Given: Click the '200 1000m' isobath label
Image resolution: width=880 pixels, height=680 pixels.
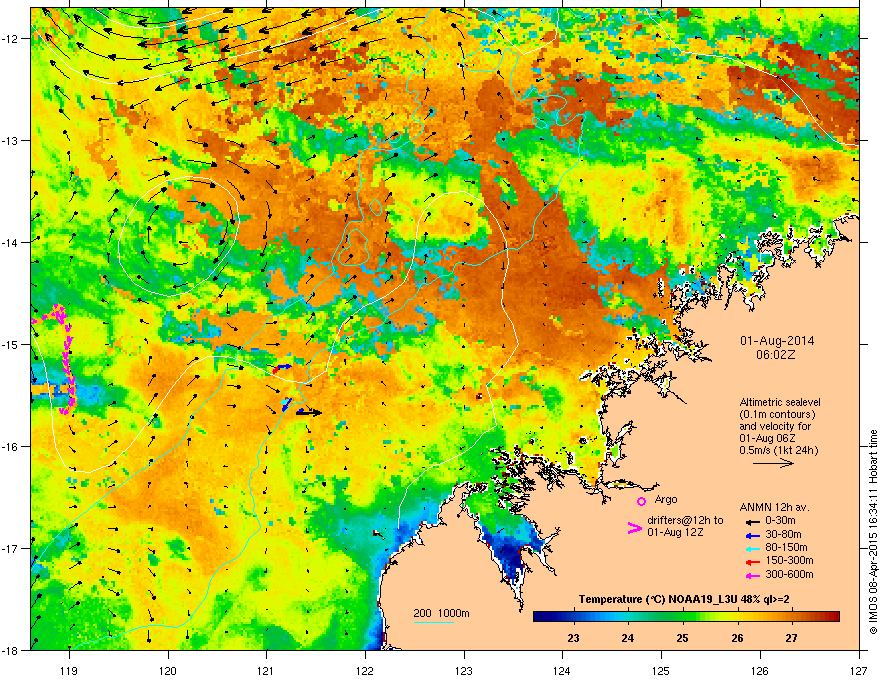Looking at the screenshot, I should coord(441,613).
